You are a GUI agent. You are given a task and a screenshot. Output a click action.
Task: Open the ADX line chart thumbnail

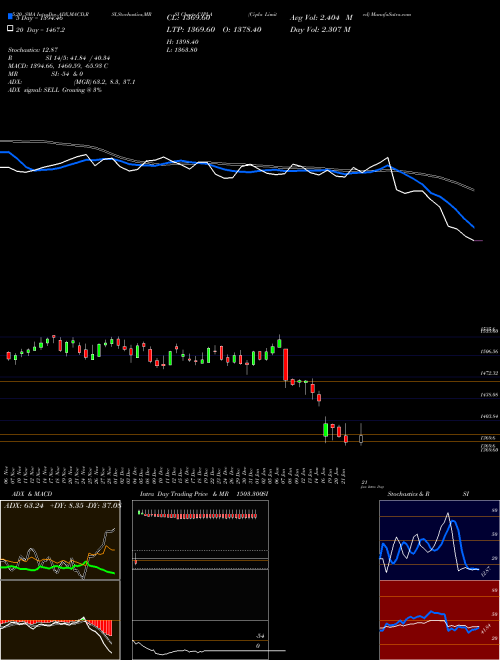60,540
